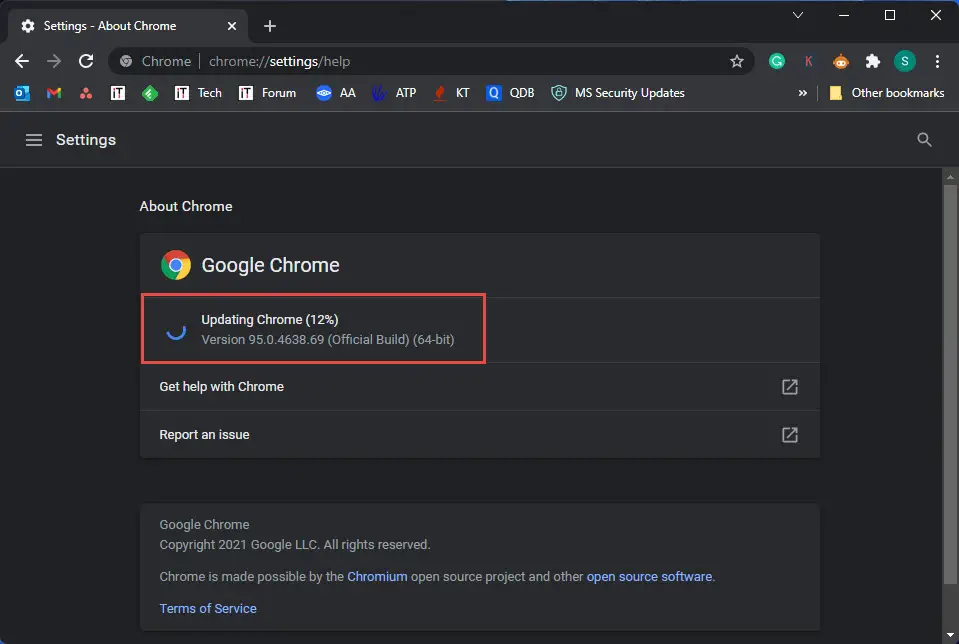Click the About Chrome heading

point(186,206)
